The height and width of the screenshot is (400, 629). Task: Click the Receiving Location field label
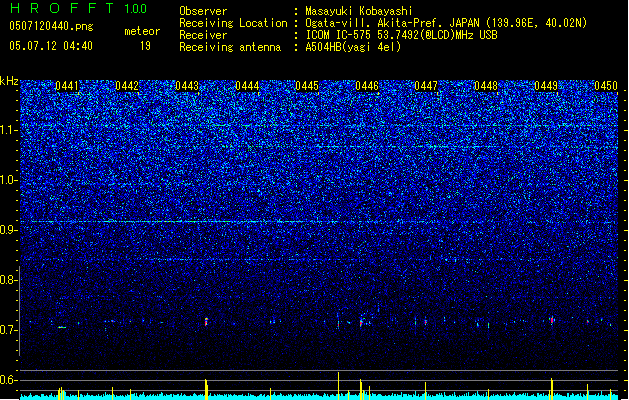coord(233,23)
